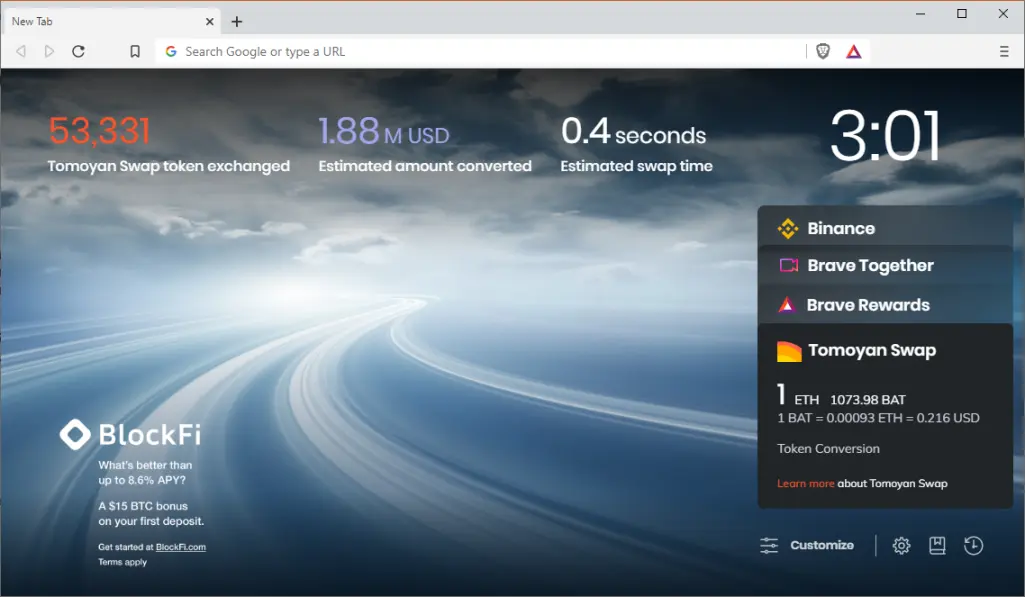Click the Google icon in address bar
Image resolution: width=1025 pixels, height=597 pixels.
tap(171, 51)
